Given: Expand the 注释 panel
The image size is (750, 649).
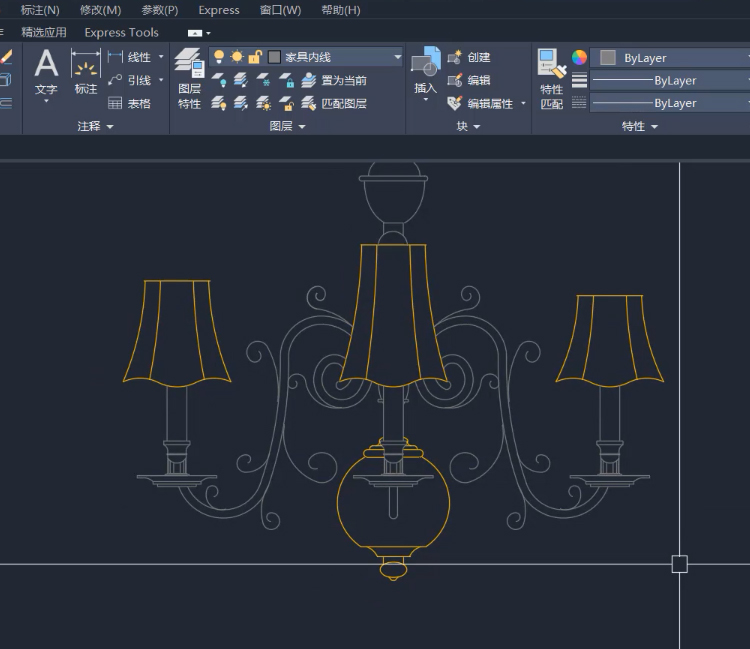Looking at the screenshot, I should tap(96, 126).
